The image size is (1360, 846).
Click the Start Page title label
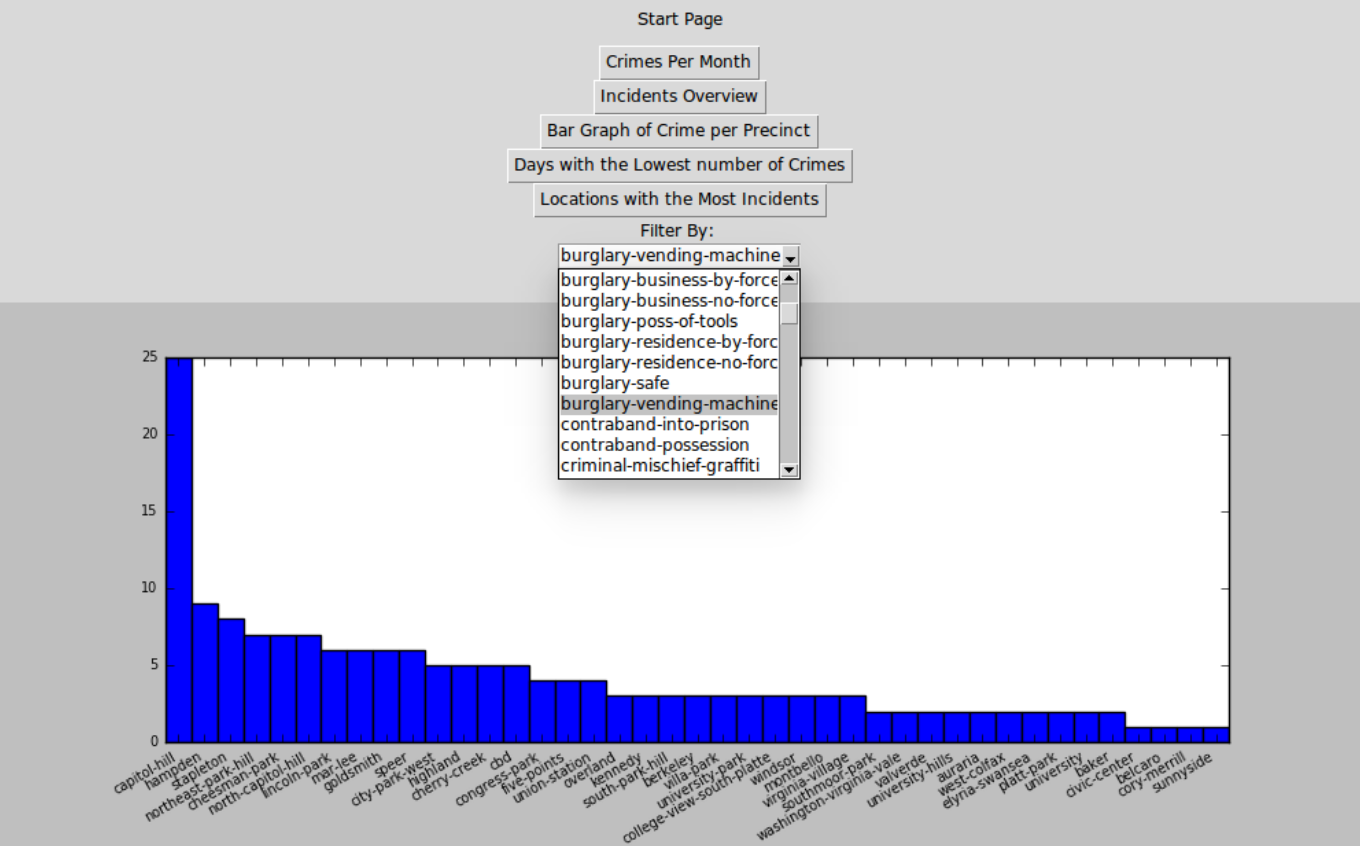pos(680,19)
